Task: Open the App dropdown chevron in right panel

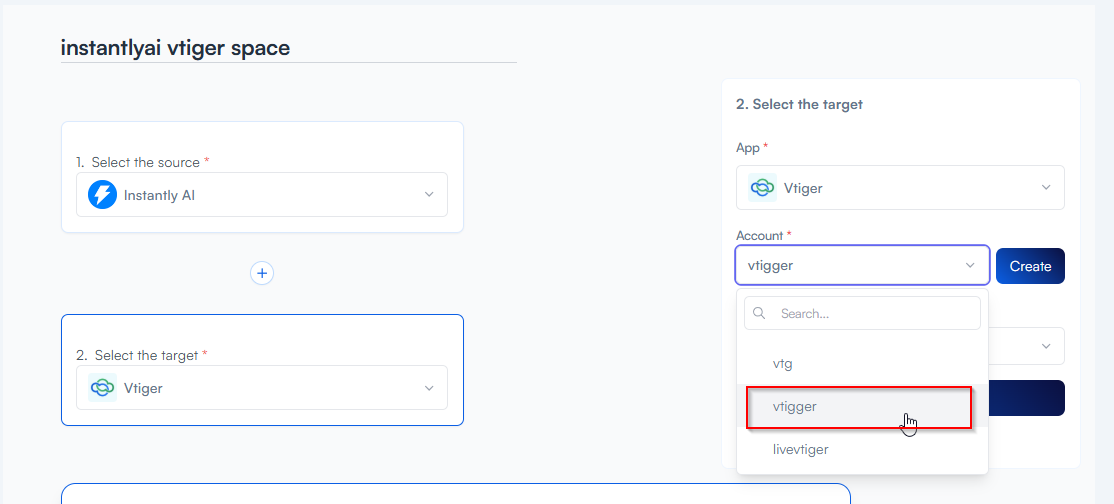Action: 1046,188
